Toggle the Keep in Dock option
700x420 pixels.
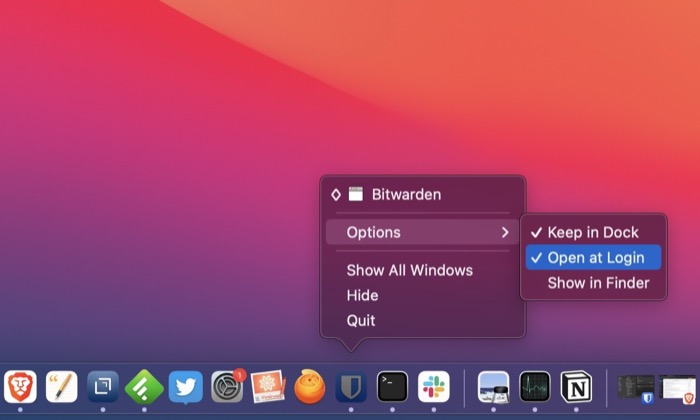(x=592, y=232)
